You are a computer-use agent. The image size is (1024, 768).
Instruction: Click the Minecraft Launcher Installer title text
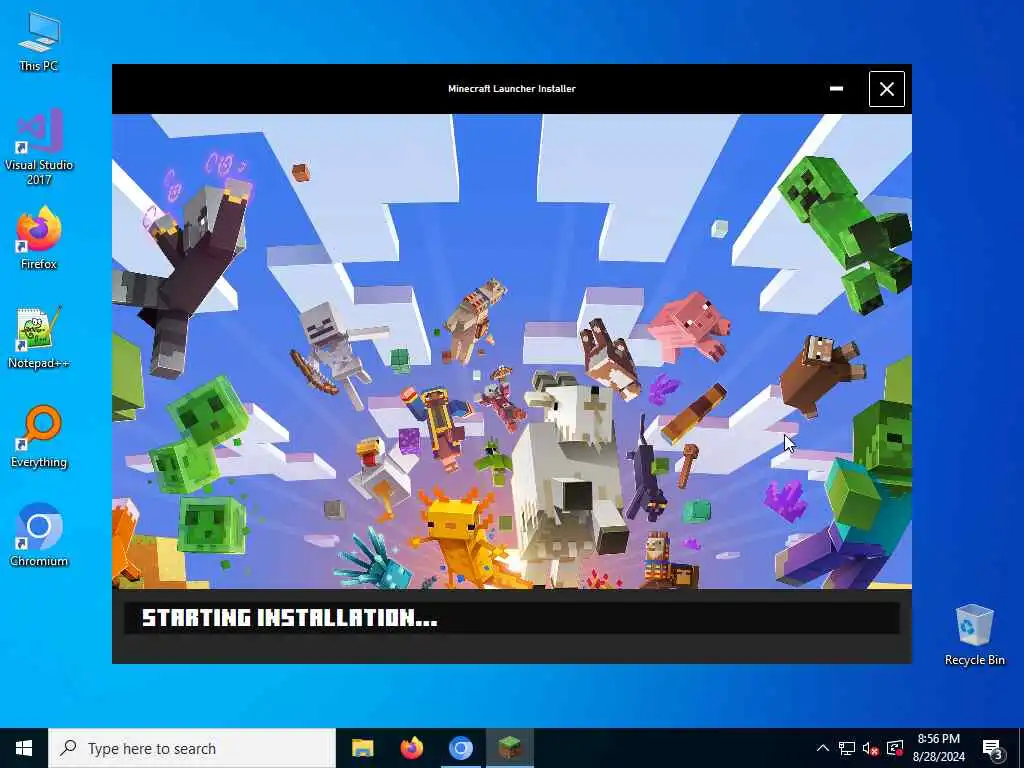tap(512, 89)
